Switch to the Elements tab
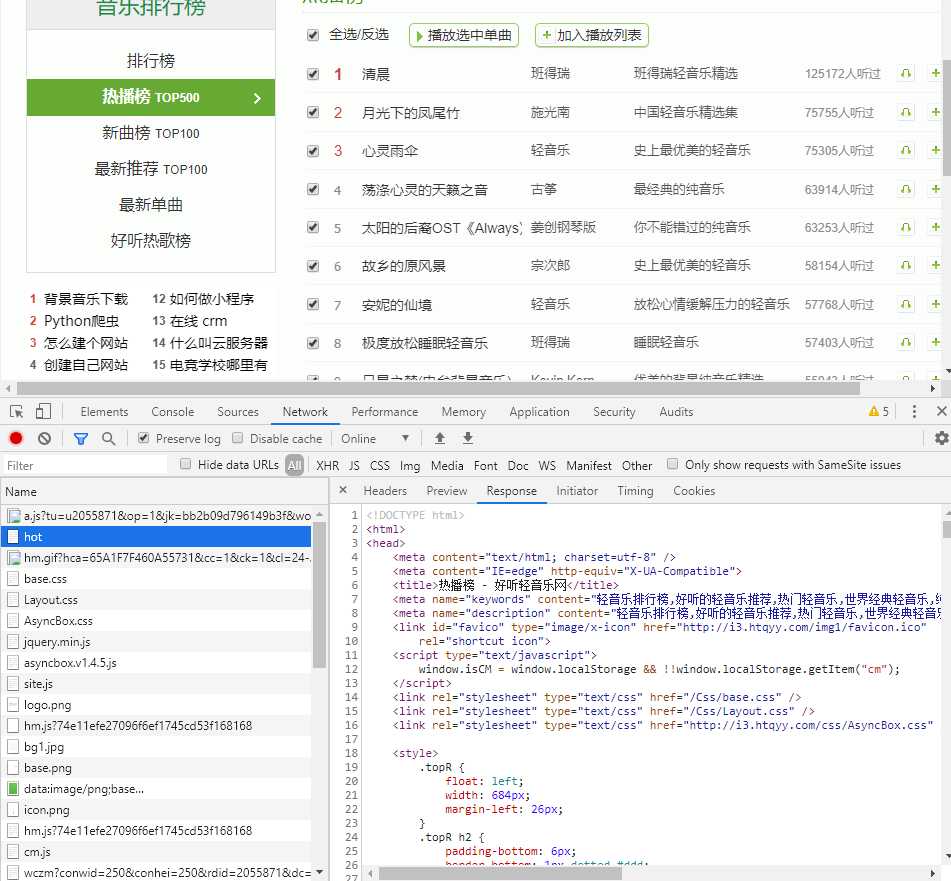The height and width of the screenshot is (881, 951). [104, 412]
